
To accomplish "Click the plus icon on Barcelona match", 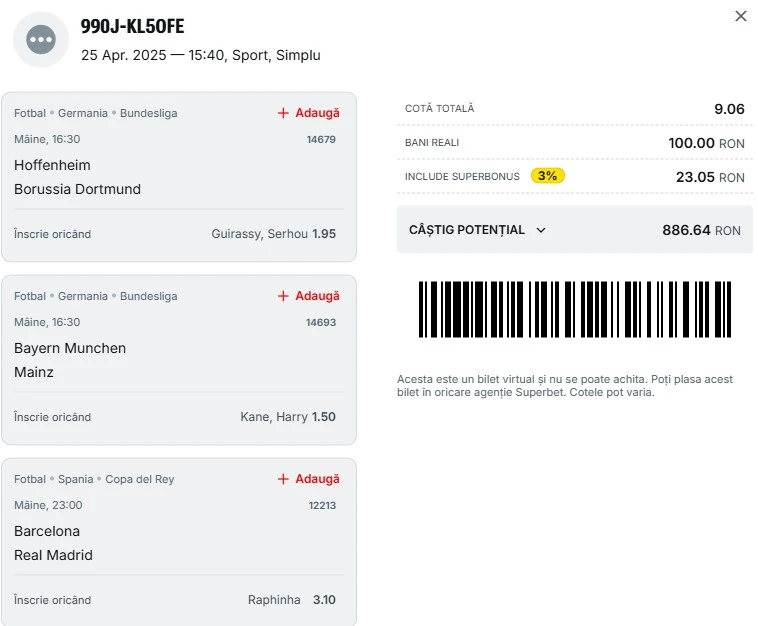I will click(283, 479).
